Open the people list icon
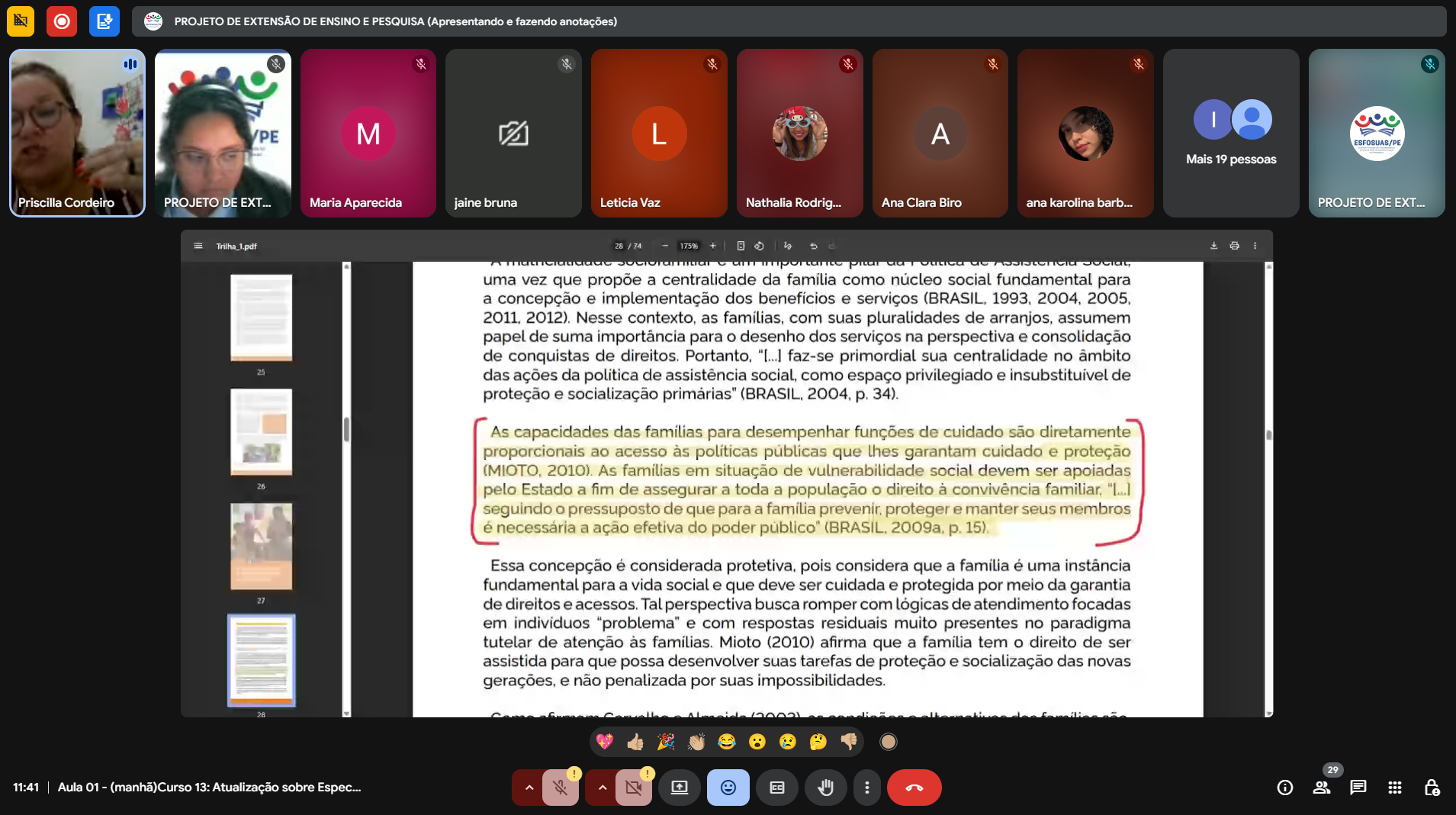This screenshot has width=1456, height=815. 1321,788
